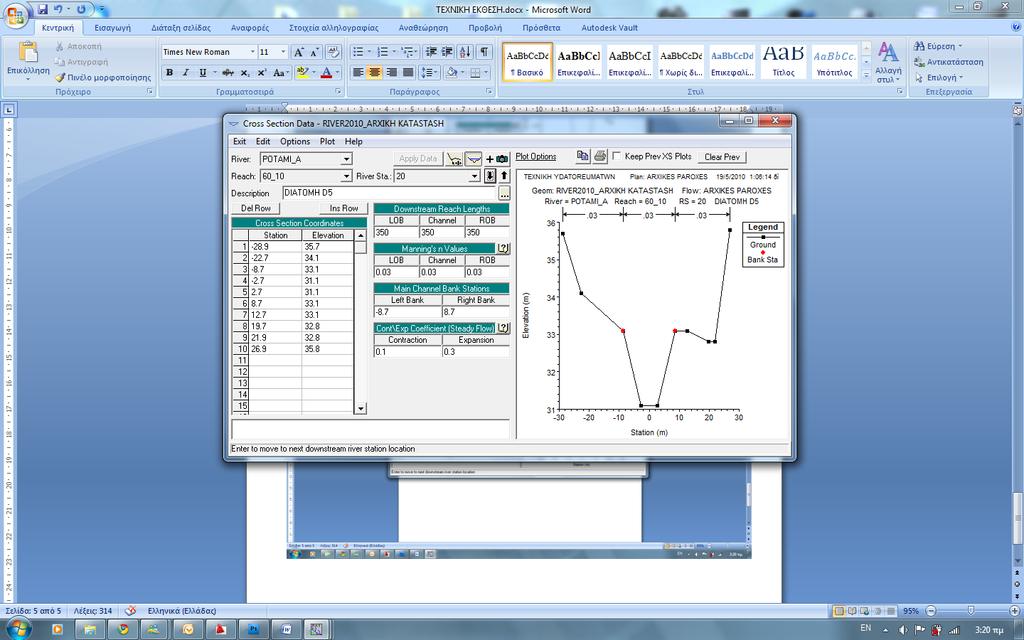Click the Description ellipsis button

click(x=504, y=193)
